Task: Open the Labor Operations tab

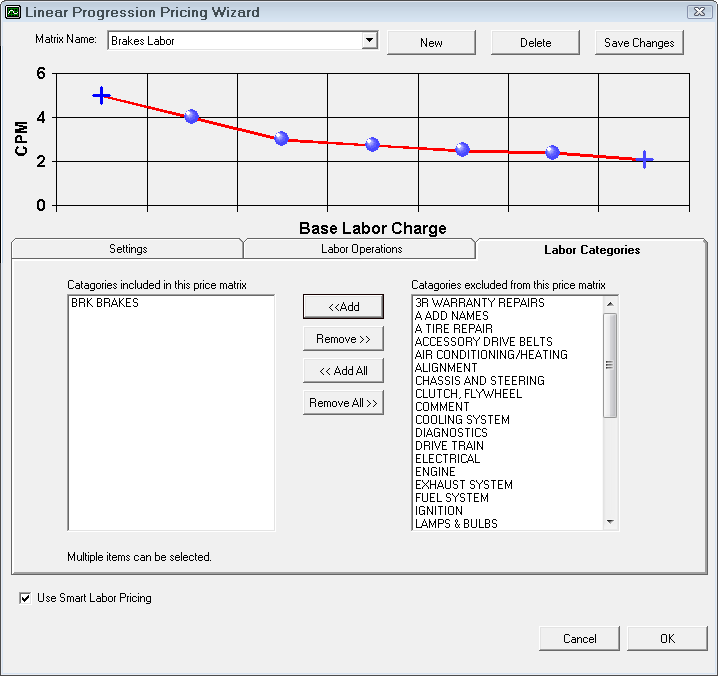Action: (x=361, y=249)
